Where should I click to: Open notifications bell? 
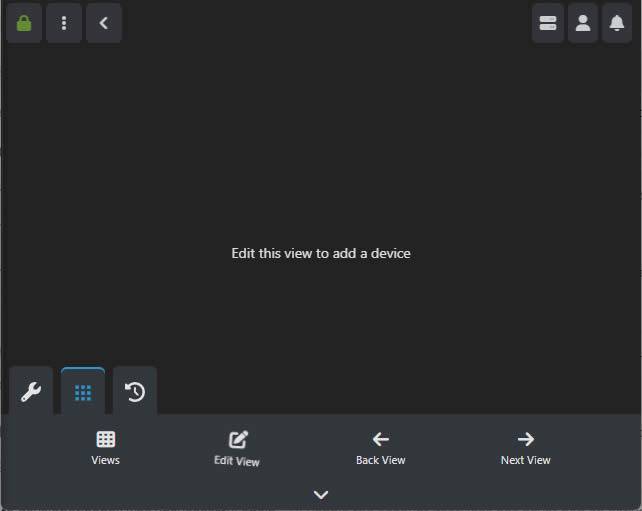[x=617, y=23]
